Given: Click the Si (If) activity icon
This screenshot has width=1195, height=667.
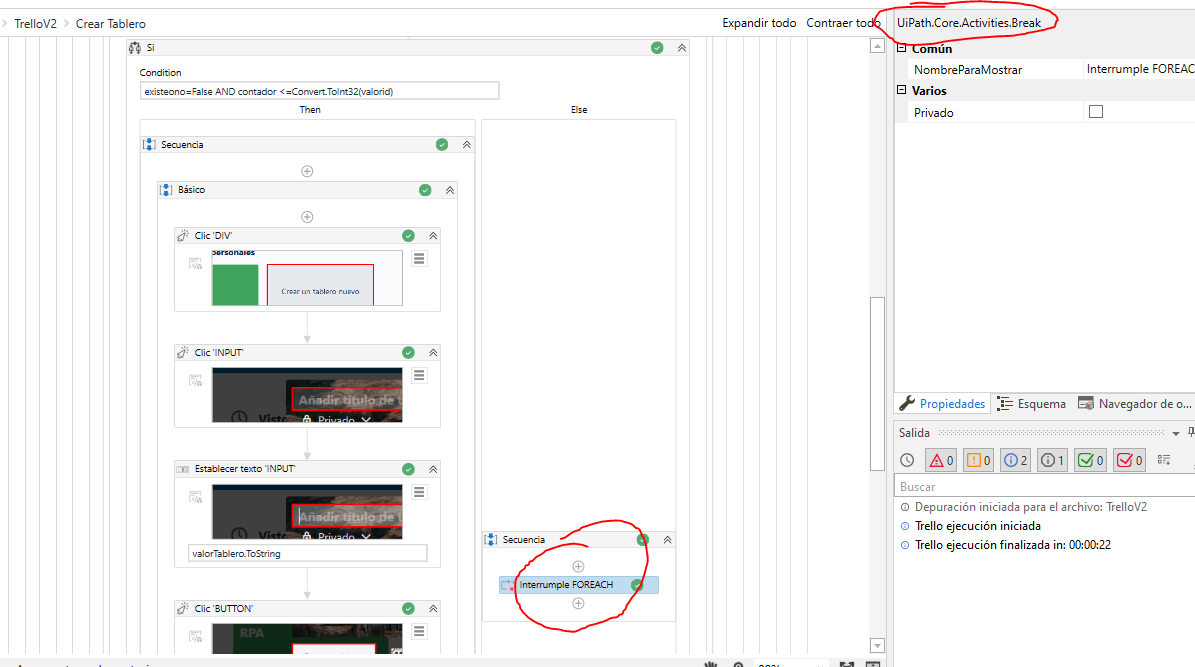Looking at the screenshot, I should point(135,48).
